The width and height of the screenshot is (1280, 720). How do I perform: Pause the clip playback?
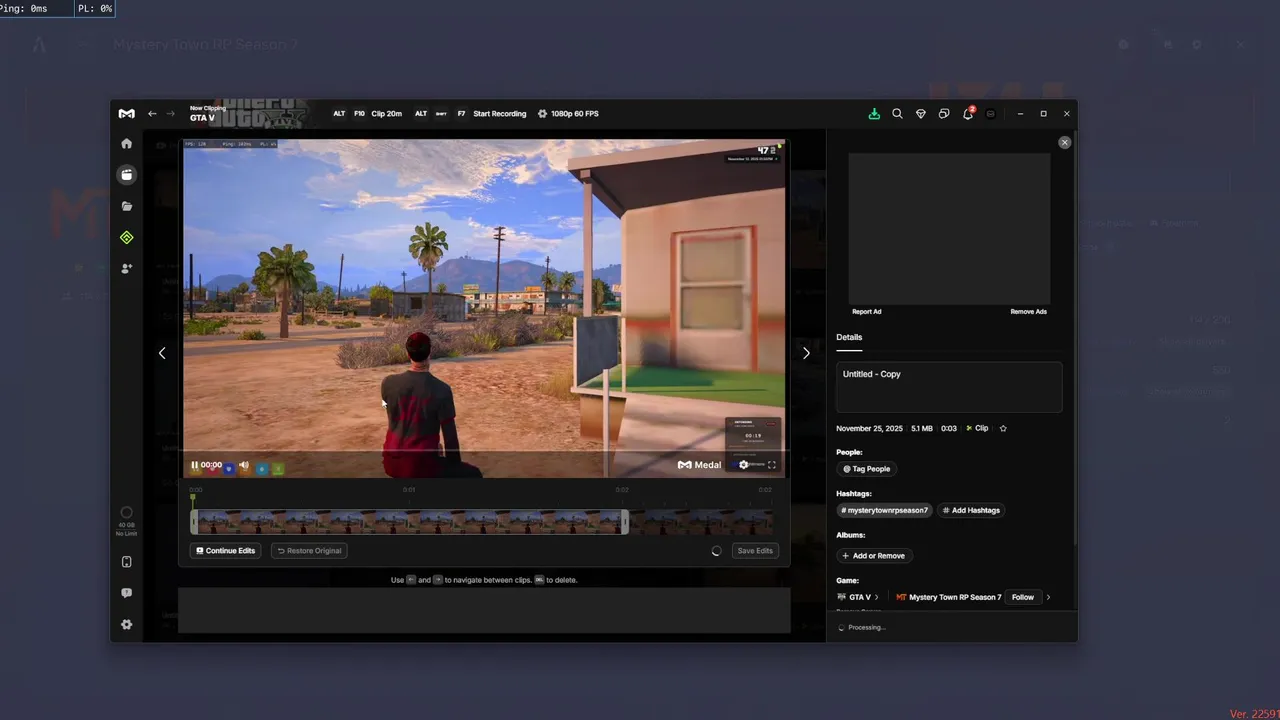195,465
